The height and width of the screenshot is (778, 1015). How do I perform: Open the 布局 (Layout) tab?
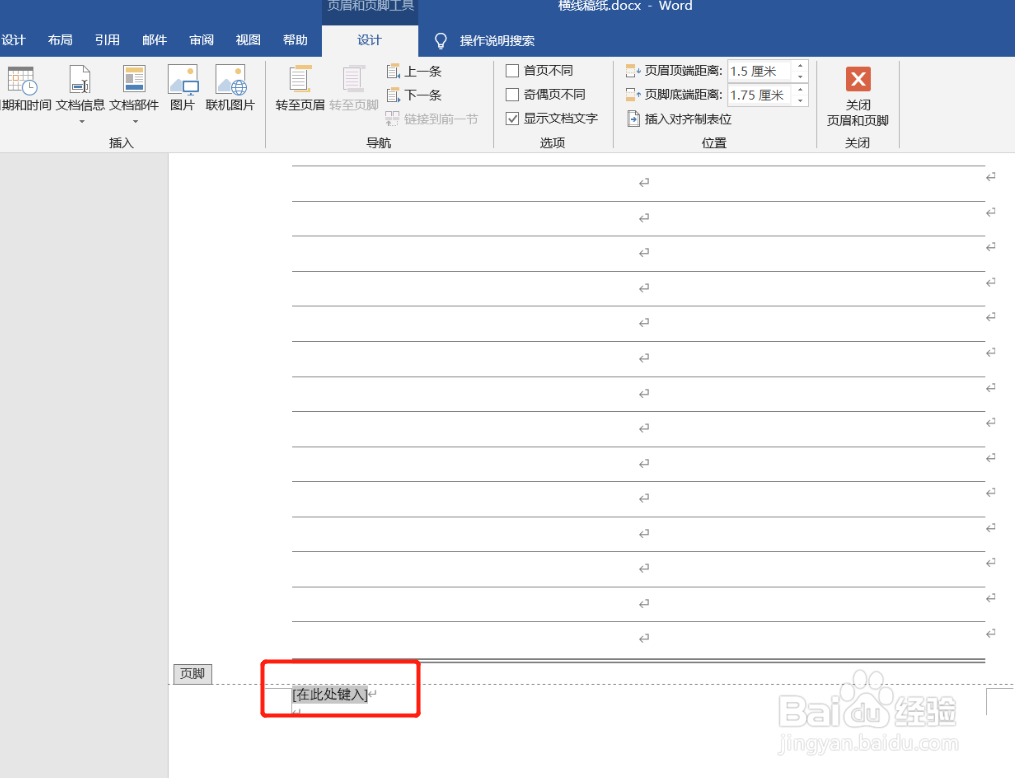pos(60,40)
